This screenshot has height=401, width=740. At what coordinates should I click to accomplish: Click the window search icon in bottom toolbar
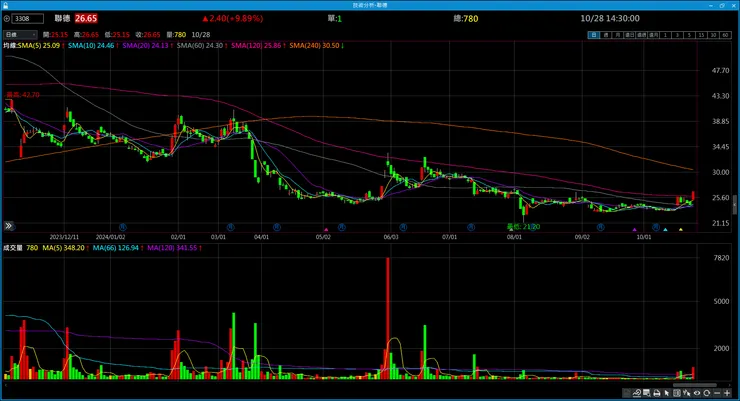pyautogui.click(x=647, y=393)
